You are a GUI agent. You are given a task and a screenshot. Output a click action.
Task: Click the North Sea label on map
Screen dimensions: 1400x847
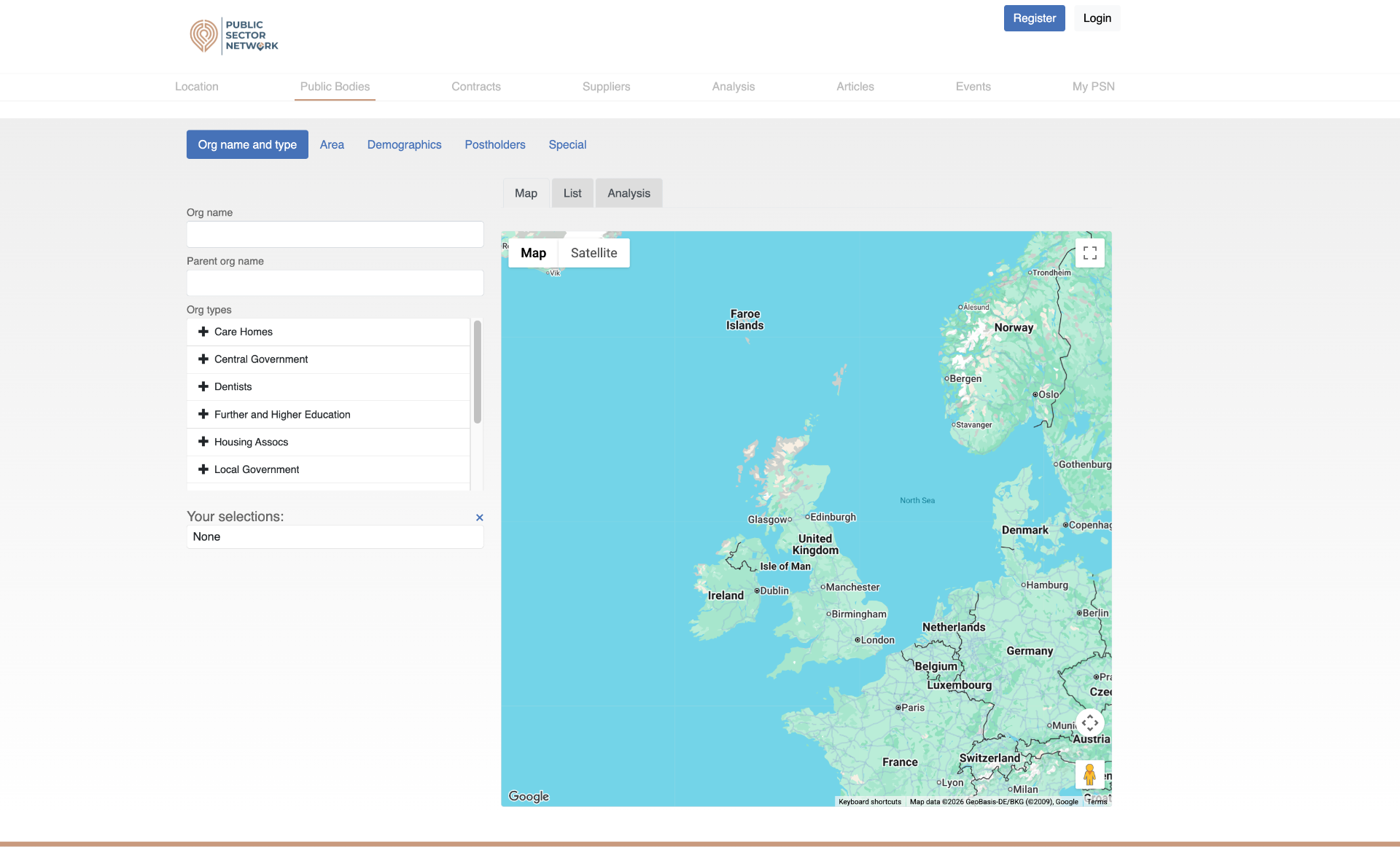917,500
